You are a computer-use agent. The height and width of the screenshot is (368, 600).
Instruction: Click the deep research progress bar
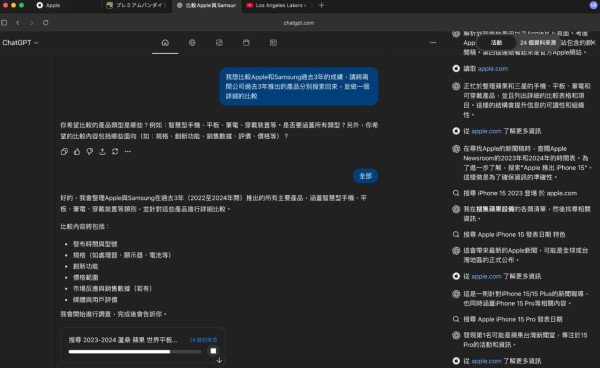point(135,352)
